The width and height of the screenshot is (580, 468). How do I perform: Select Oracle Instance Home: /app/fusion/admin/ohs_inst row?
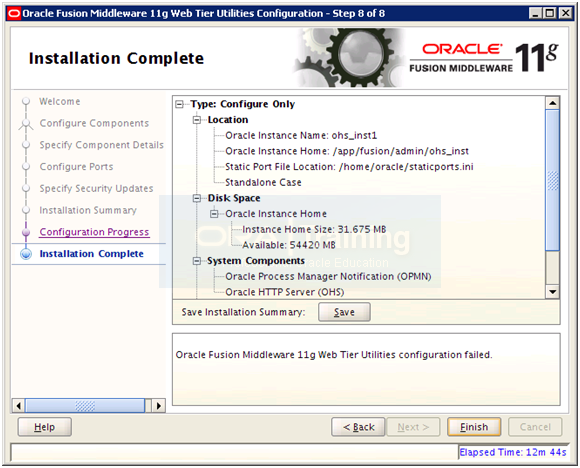(x=347, y=151)
